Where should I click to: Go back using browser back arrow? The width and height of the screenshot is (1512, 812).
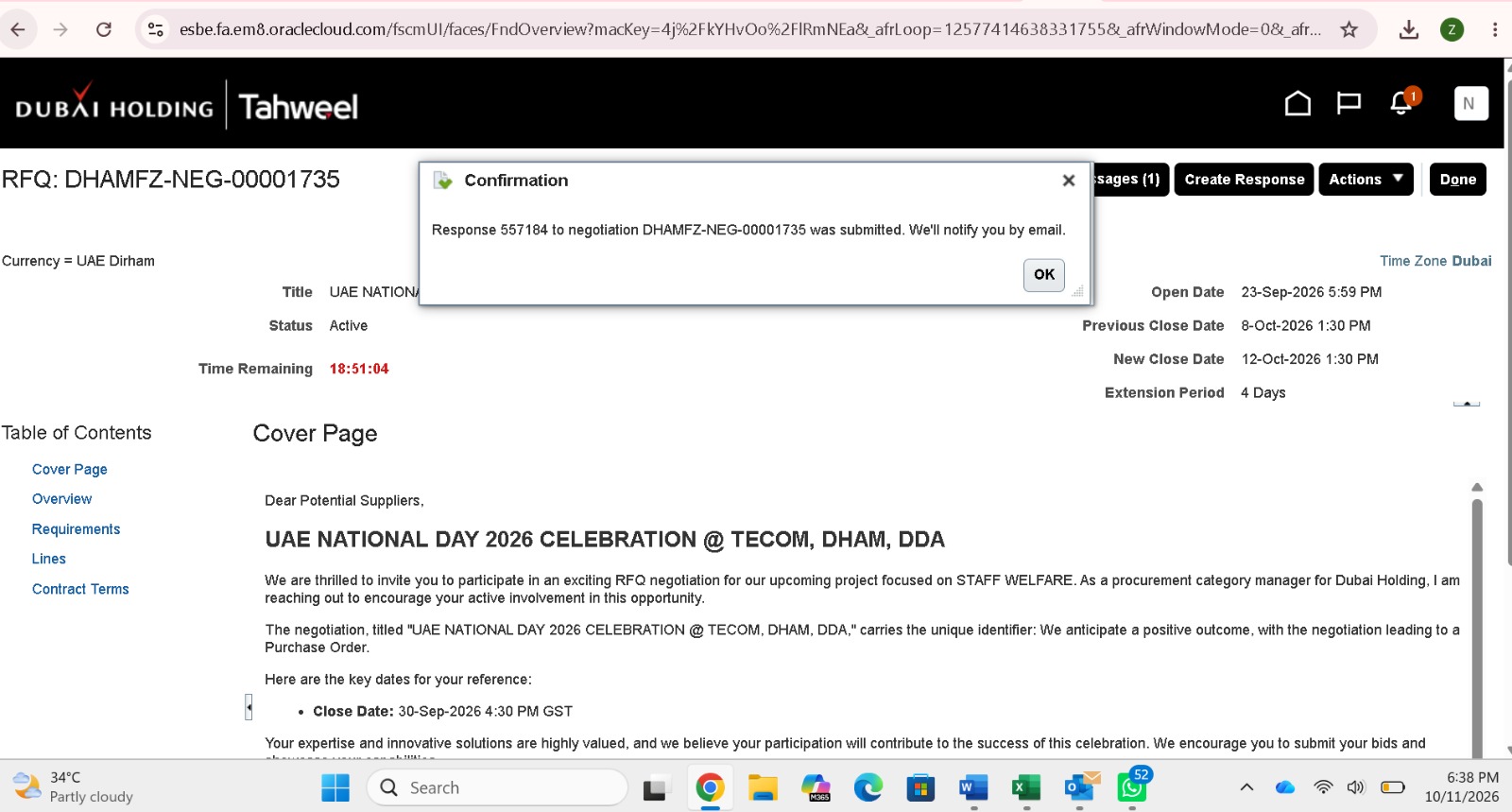point(18,29)
